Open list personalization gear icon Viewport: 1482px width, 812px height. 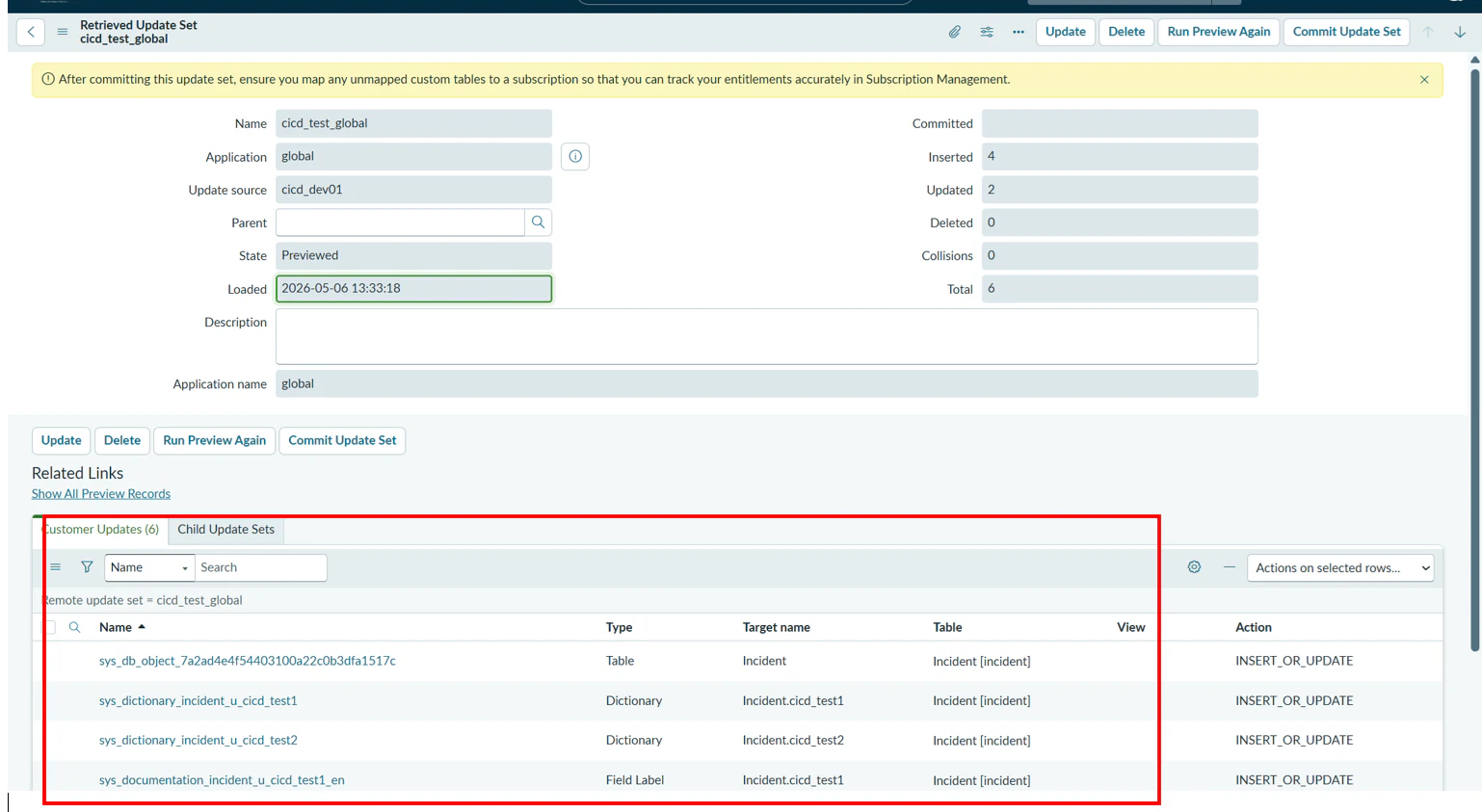coord(1194,567)
